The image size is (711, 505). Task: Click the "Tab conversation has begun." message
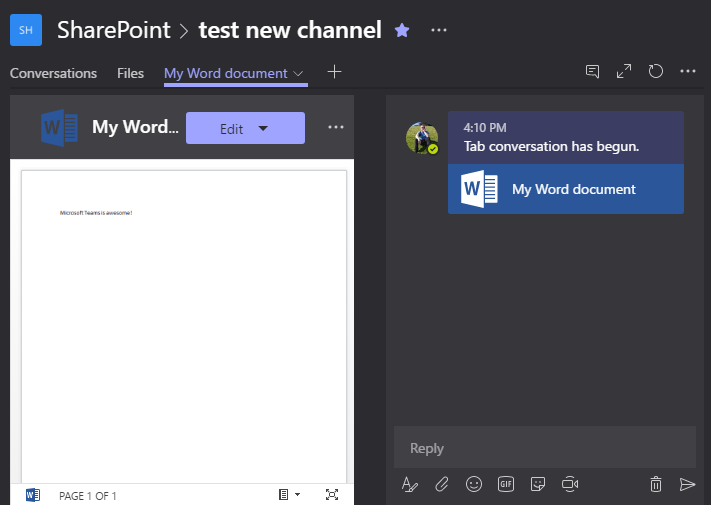(551, 146)
